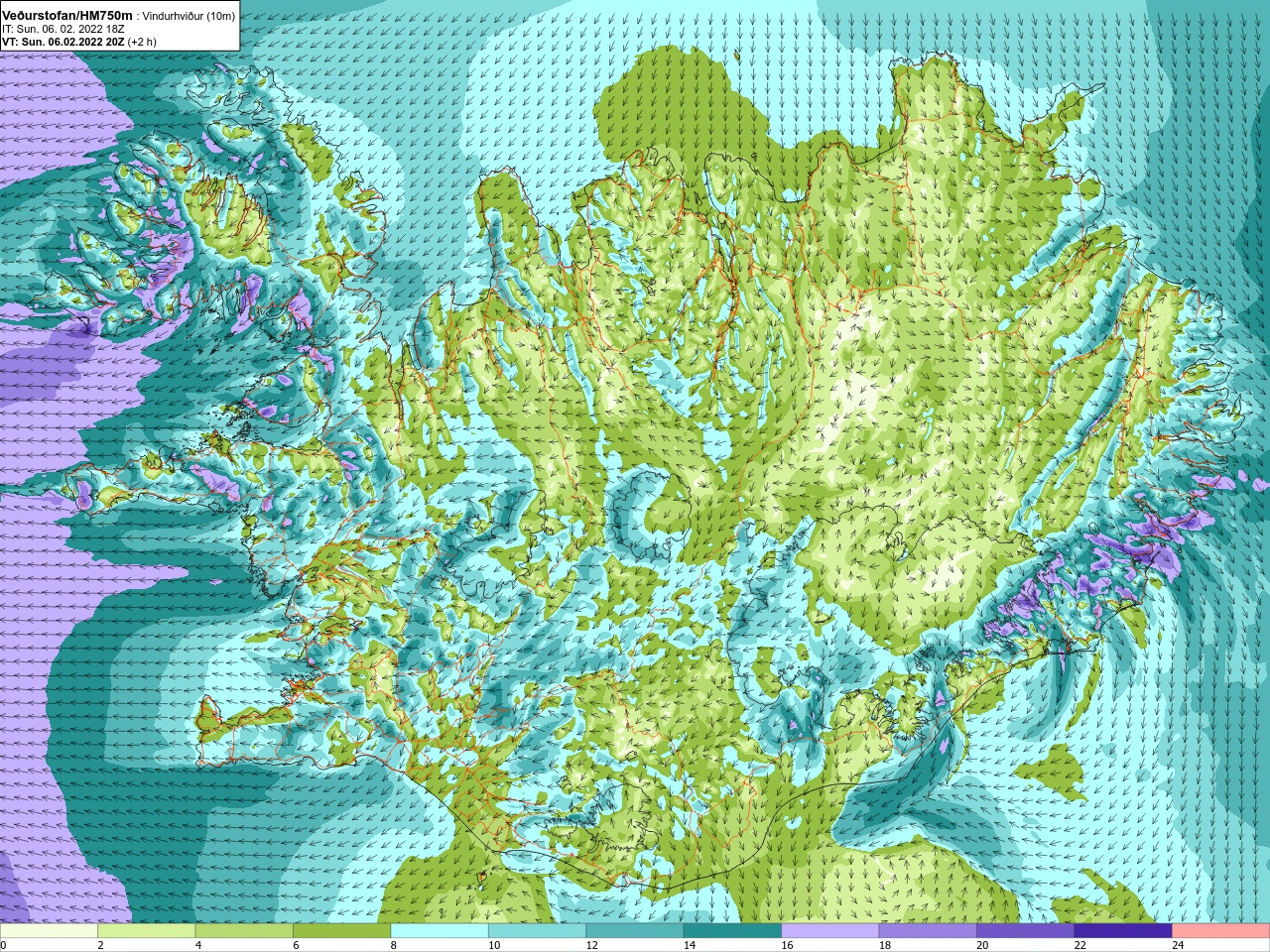Click the lavender 16–18 legend swatch
This screenshot has width=1270, height=952.
pos(830,931)
